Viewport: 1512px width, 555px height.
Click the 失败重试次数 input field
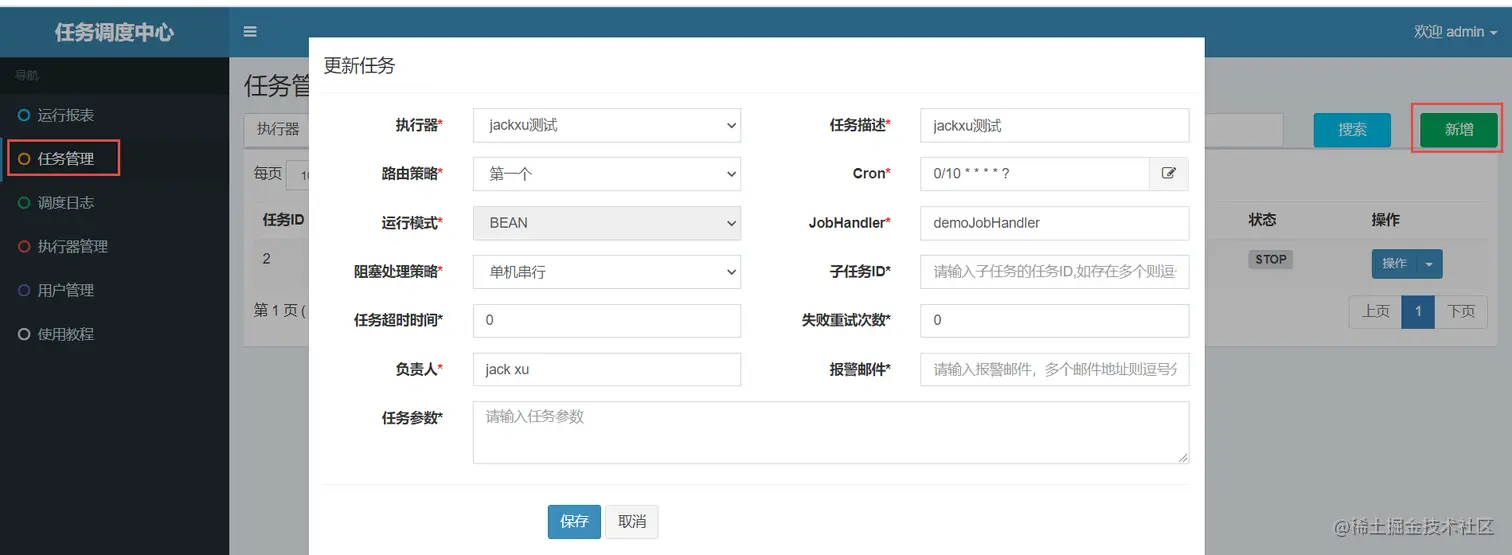pos(1054,320)
